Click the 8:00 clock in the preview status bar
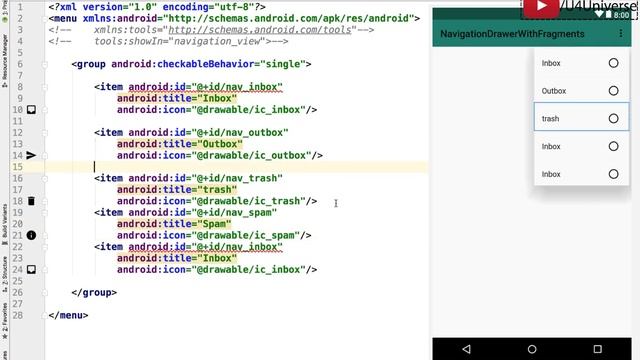 click(x=621, y=15)
